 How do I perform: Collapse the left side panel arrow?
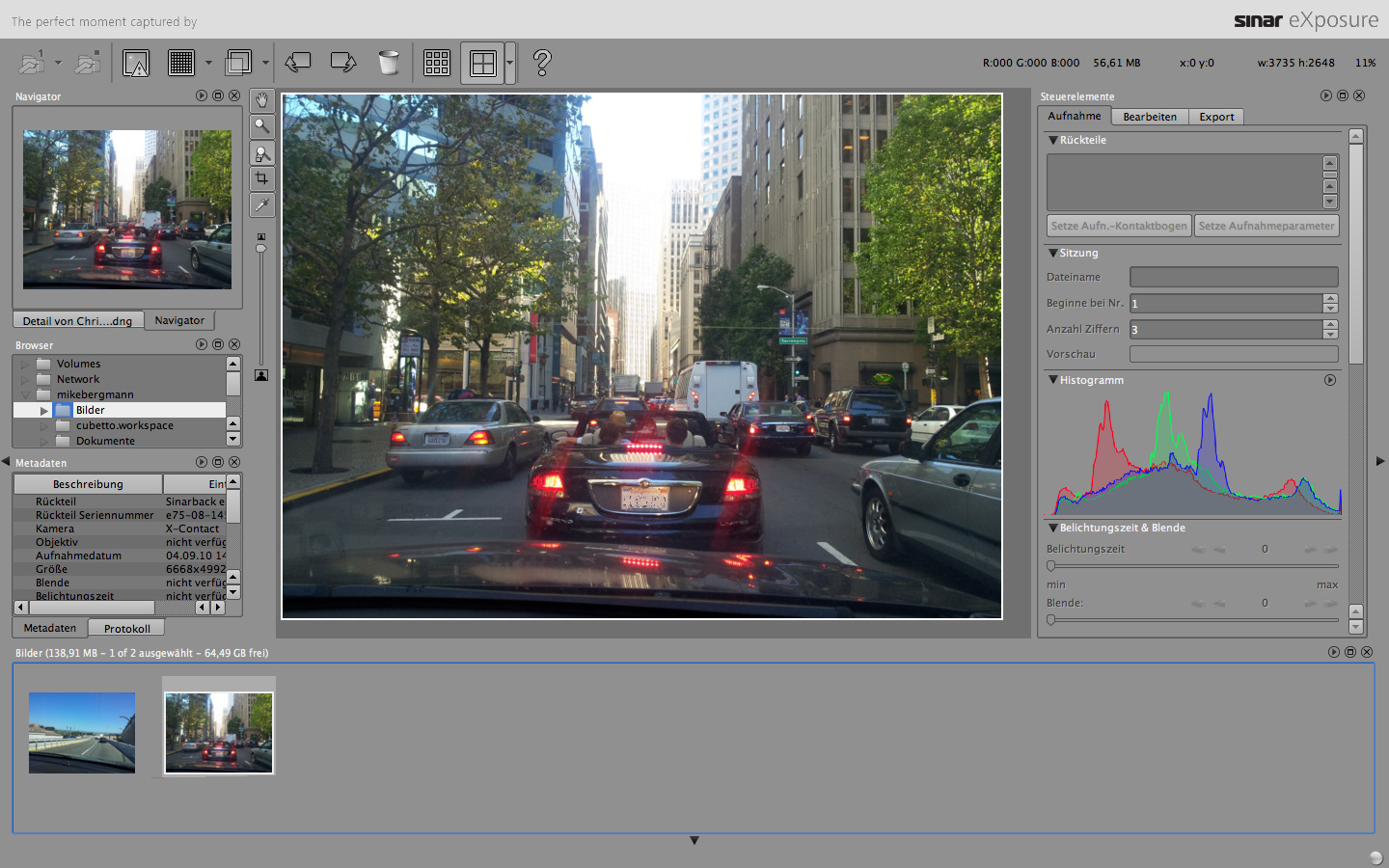6,462
